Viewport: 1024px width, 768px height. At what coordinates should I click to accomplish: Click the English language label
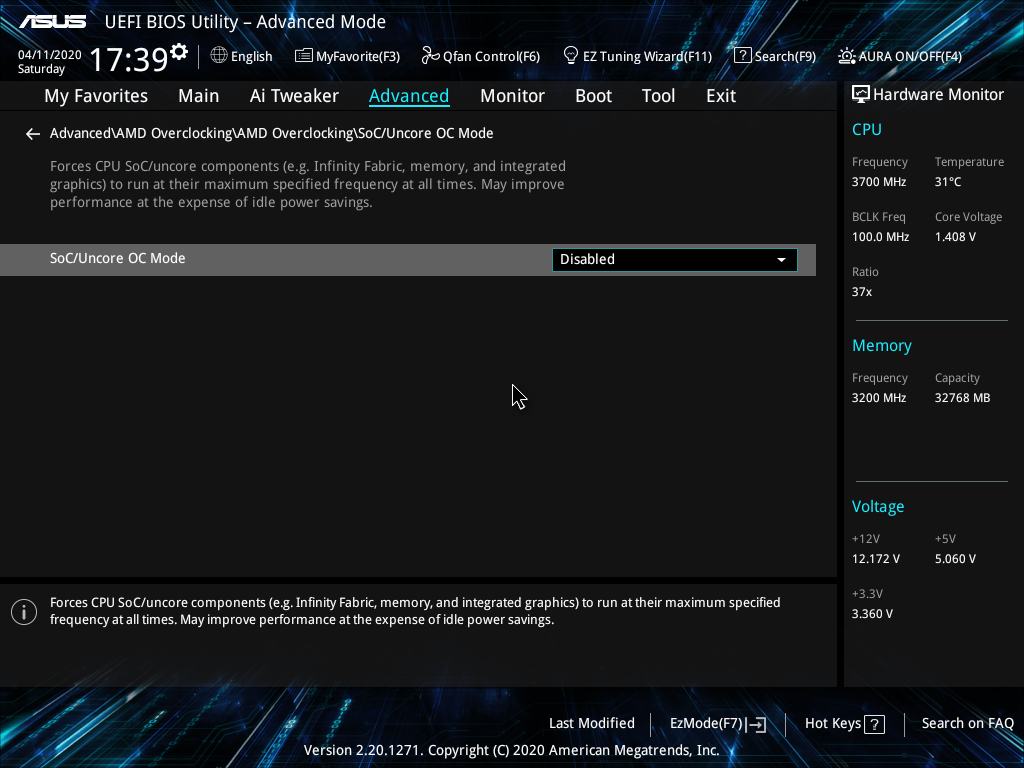[251, 56]
